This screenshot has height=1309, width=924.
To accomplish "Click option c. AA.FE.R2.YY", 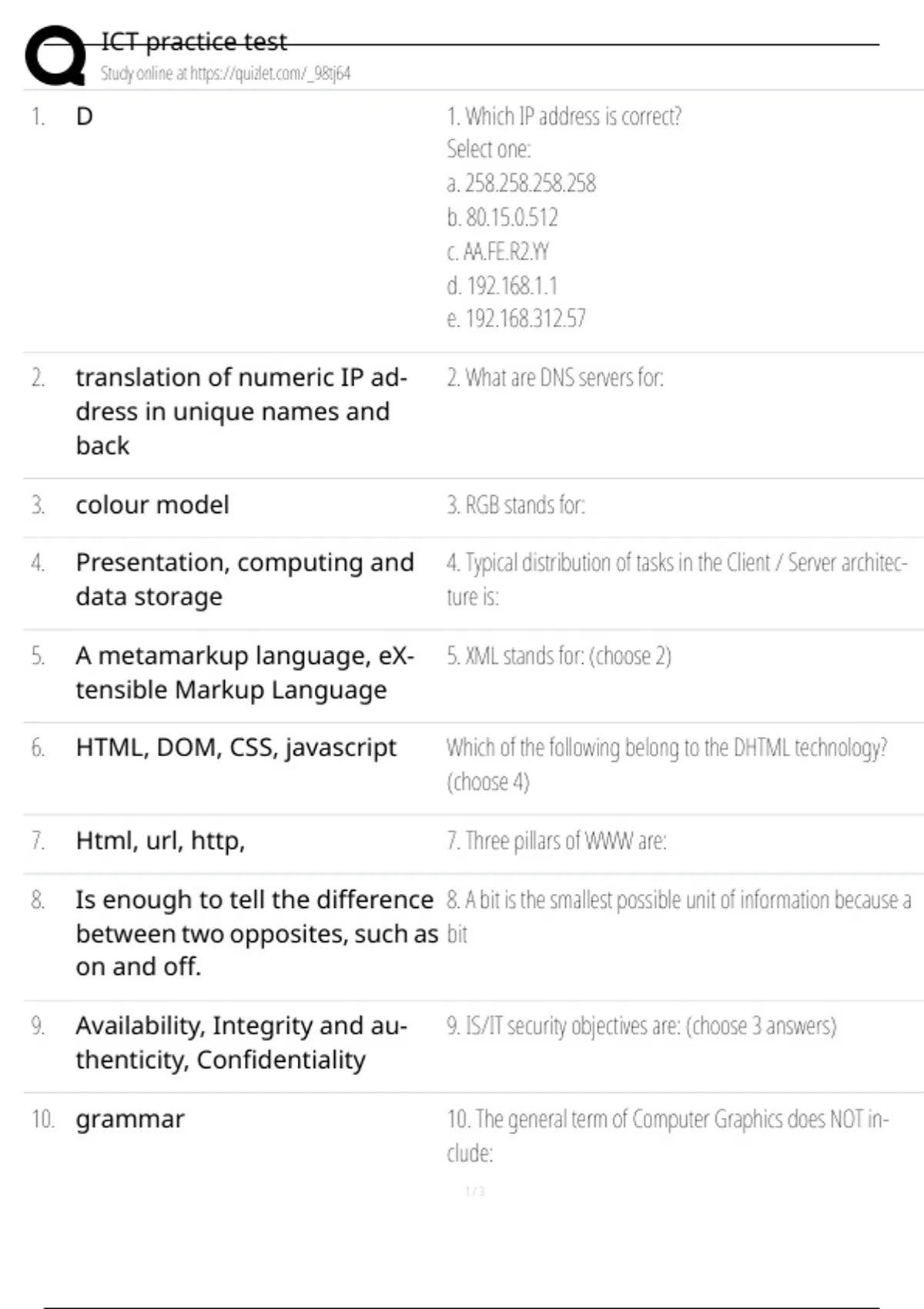I will [498, 252].
